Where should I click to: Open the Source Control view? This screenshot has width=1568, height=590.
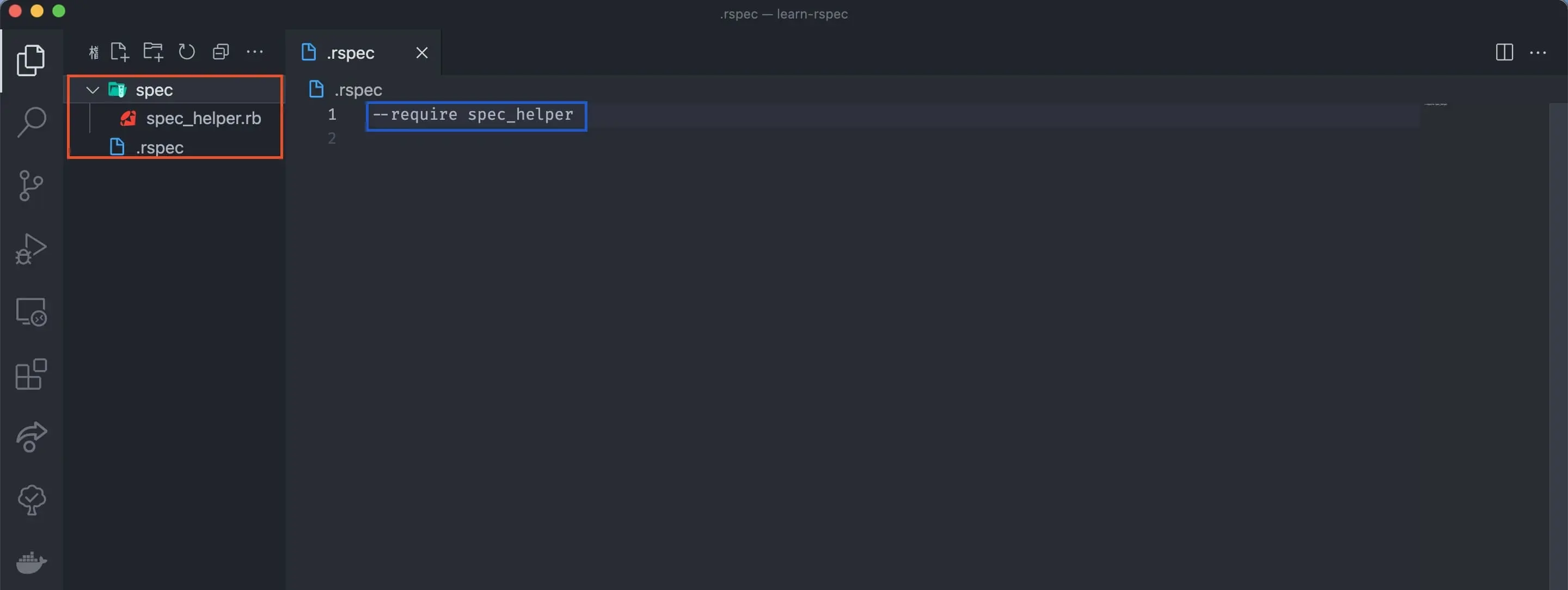[30, 186]
